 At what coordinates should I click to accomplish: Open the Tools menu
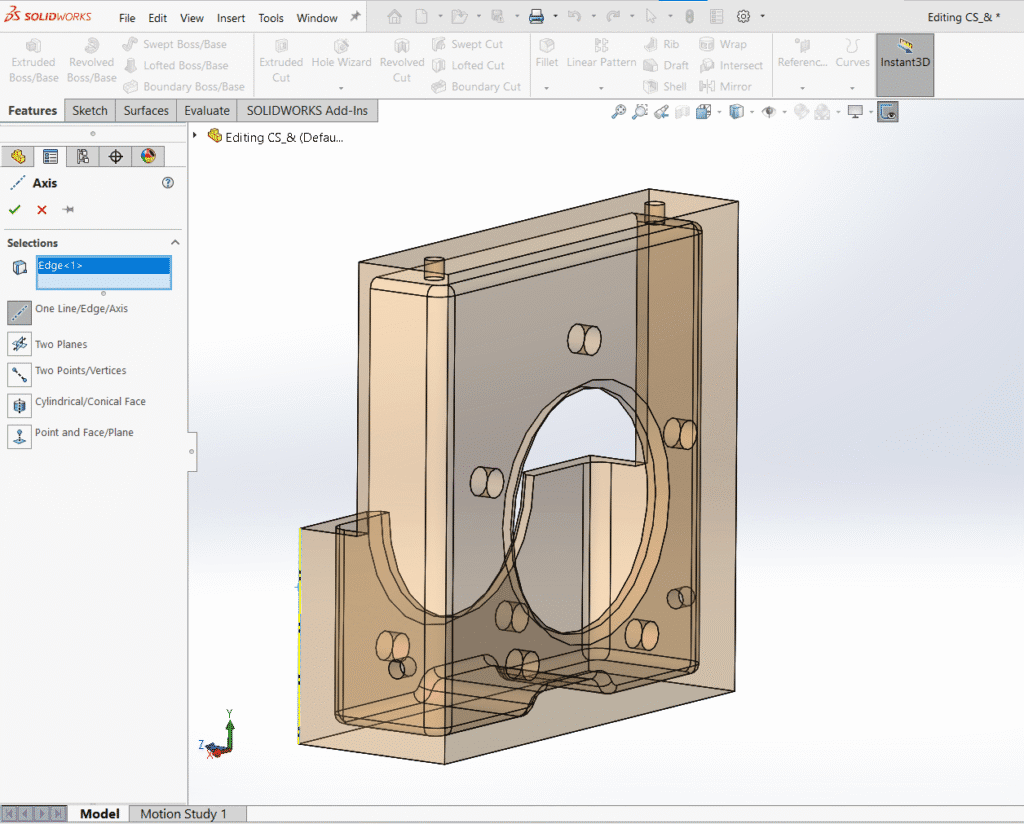pyautogui.click(x=271, y=18)
